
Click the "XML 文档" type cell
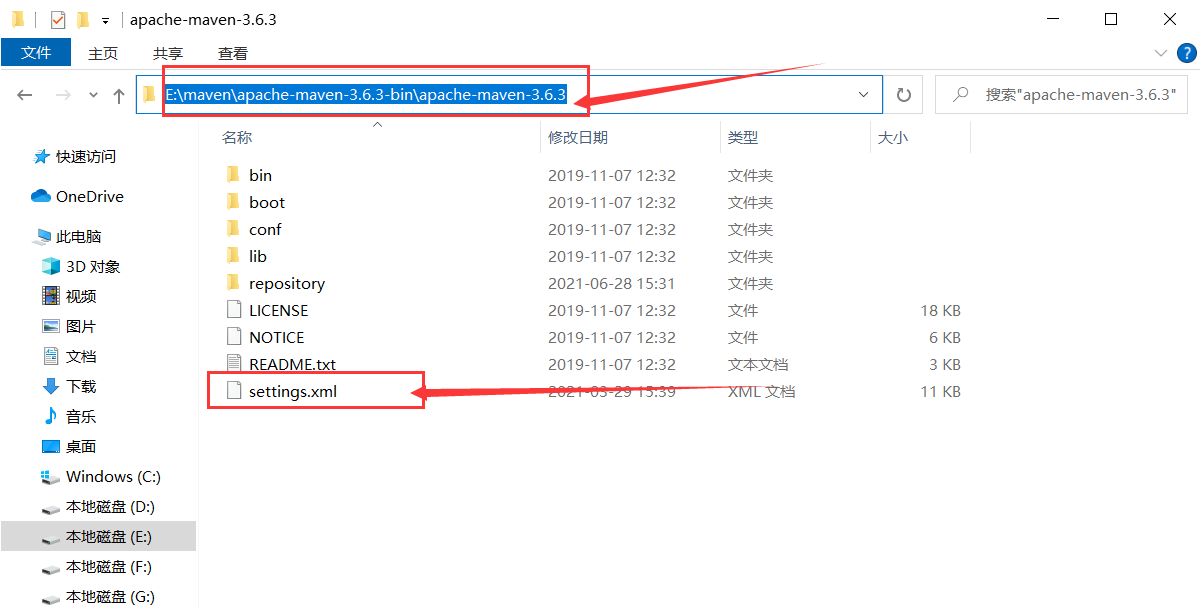762,391
